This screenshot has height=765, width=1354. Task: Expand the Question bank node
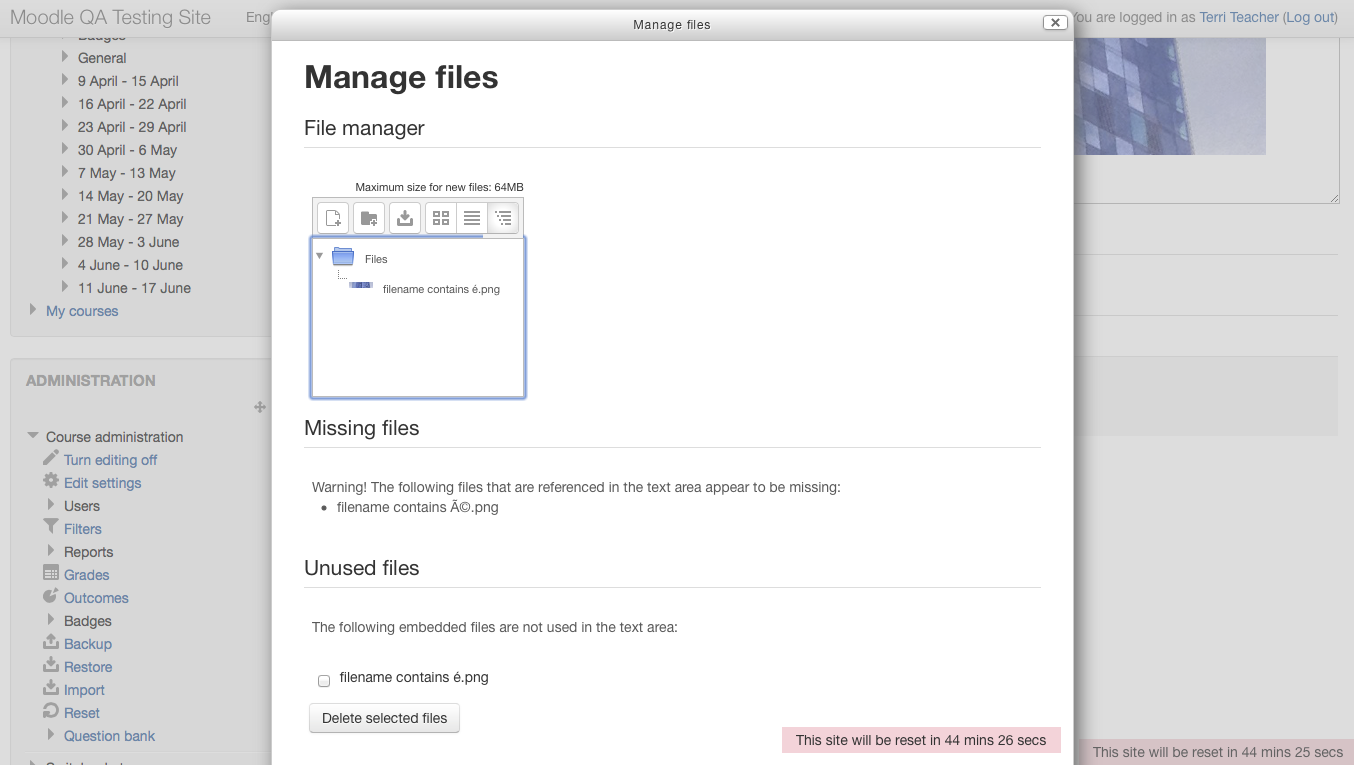pyautogui.click(x=51, y=735)
